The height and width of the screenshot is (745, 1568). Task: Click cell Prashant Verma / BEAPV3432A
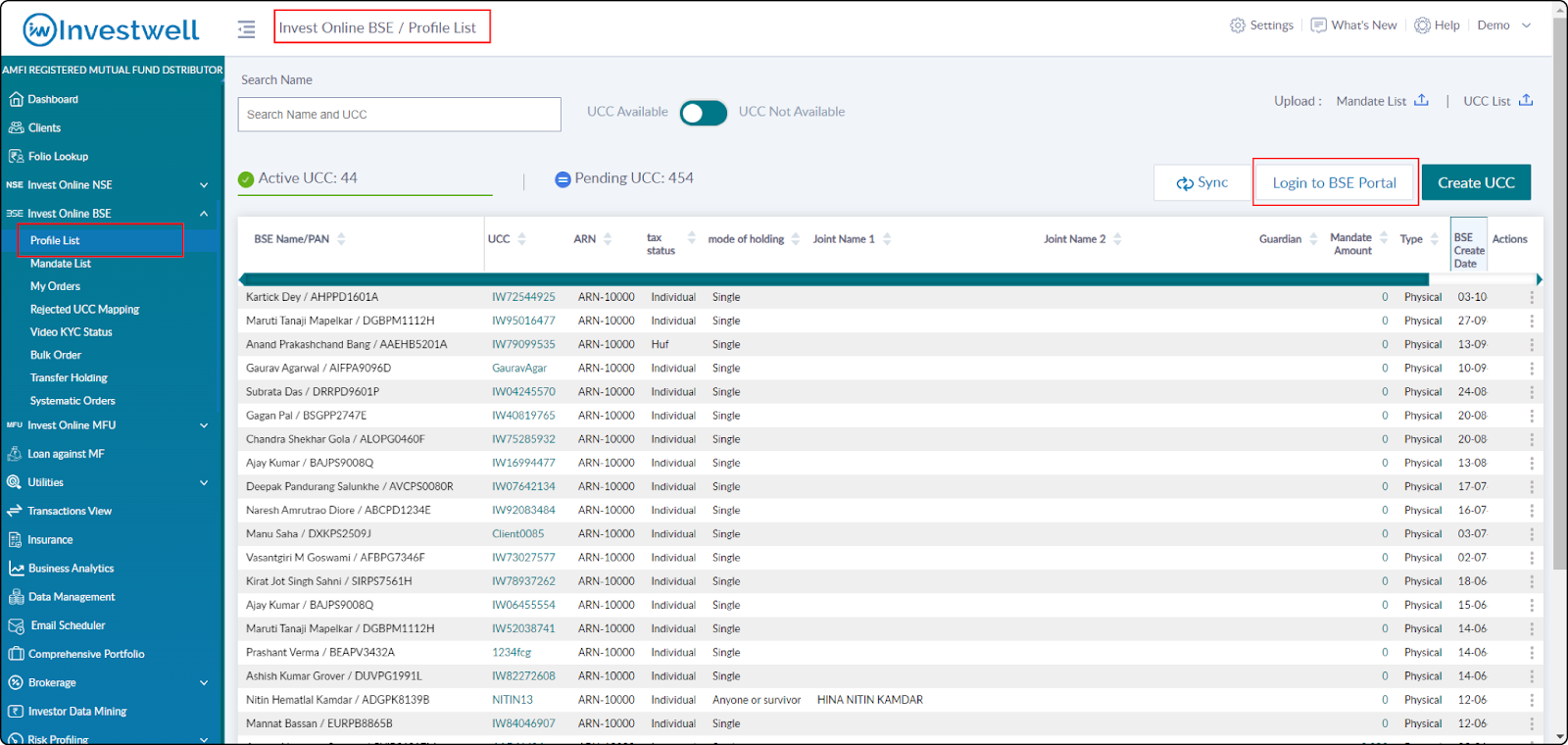click(x=320, y=653)
